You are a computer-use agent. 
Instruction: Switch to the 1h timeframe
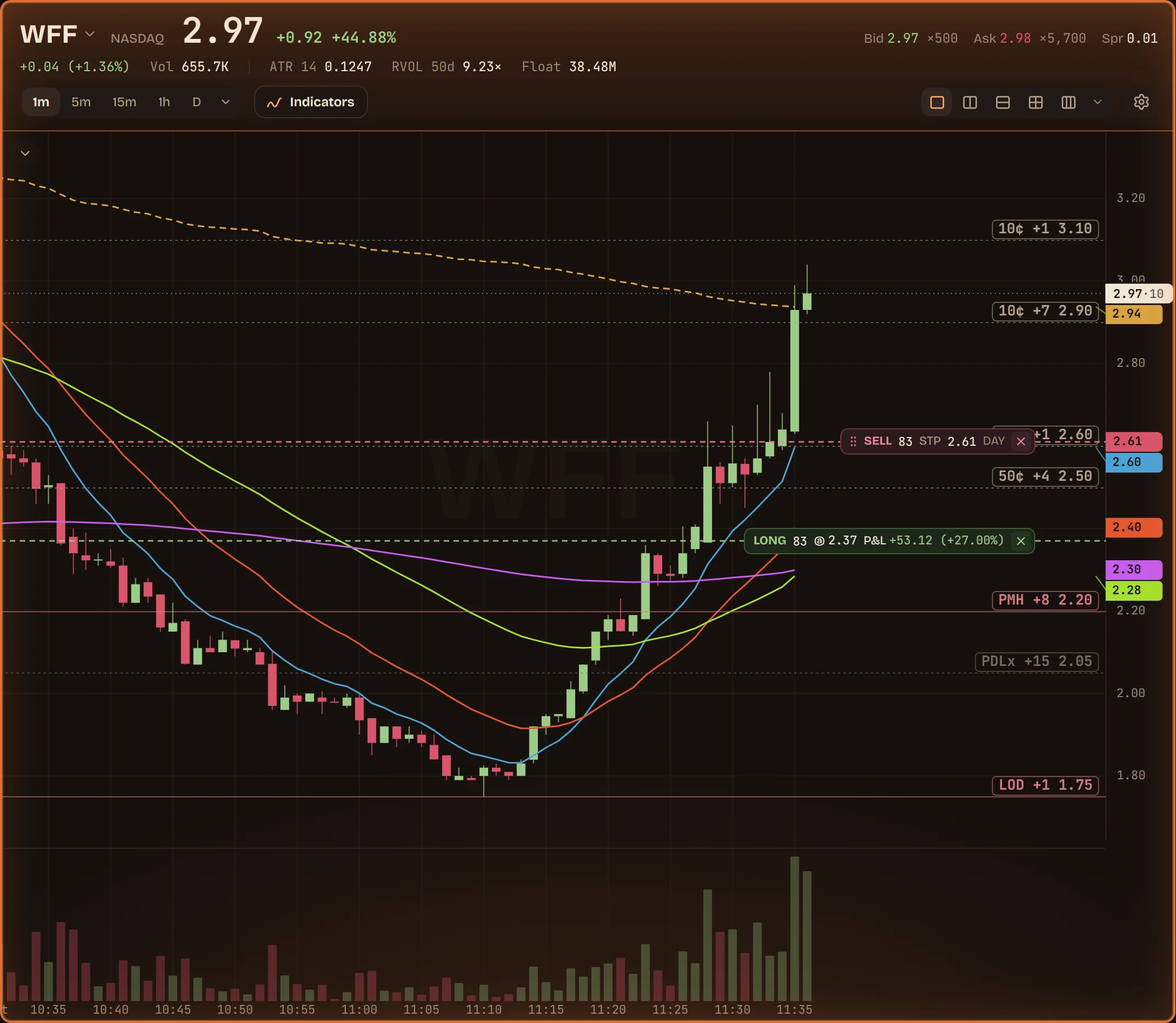(x=164, y=102)
